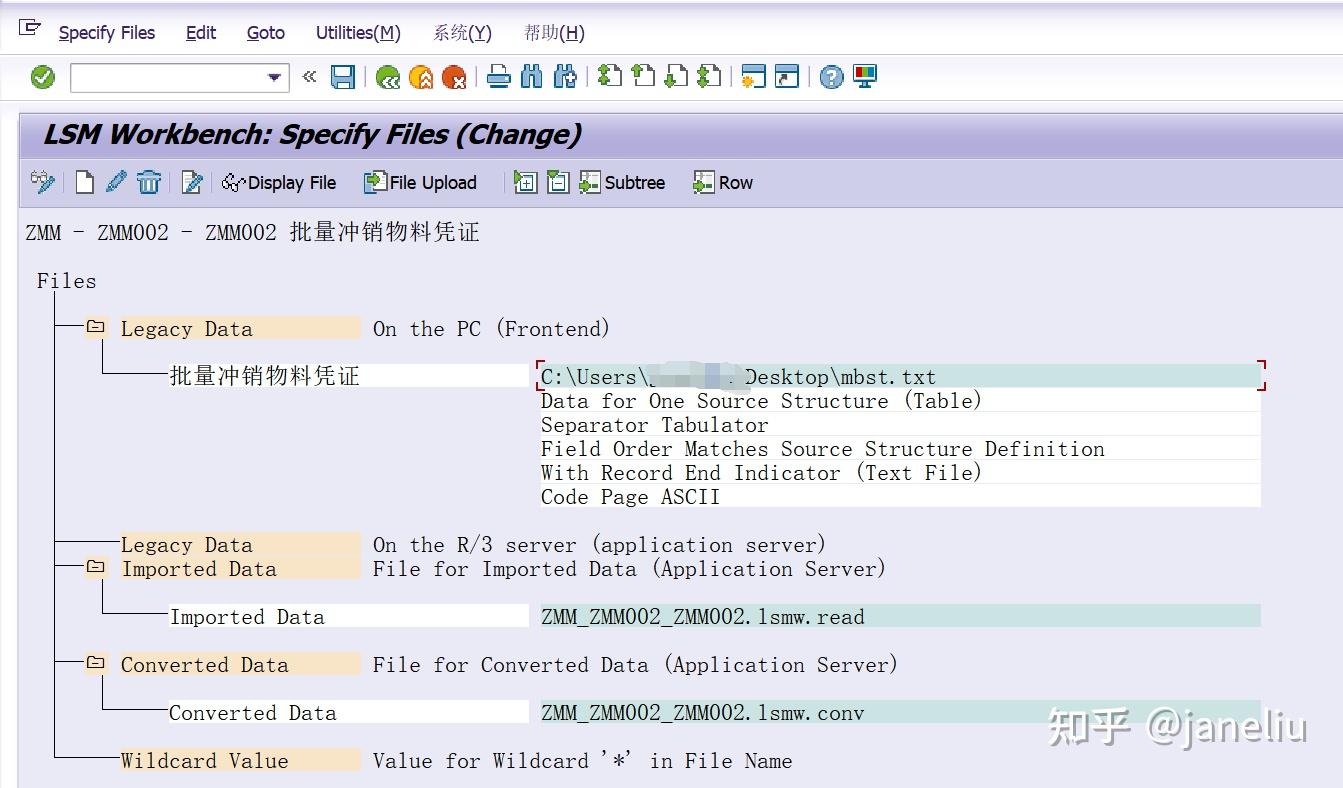This screenshot has width=1343, height=788.
Task: Click the Save toolbar icon
Action: 342,77
